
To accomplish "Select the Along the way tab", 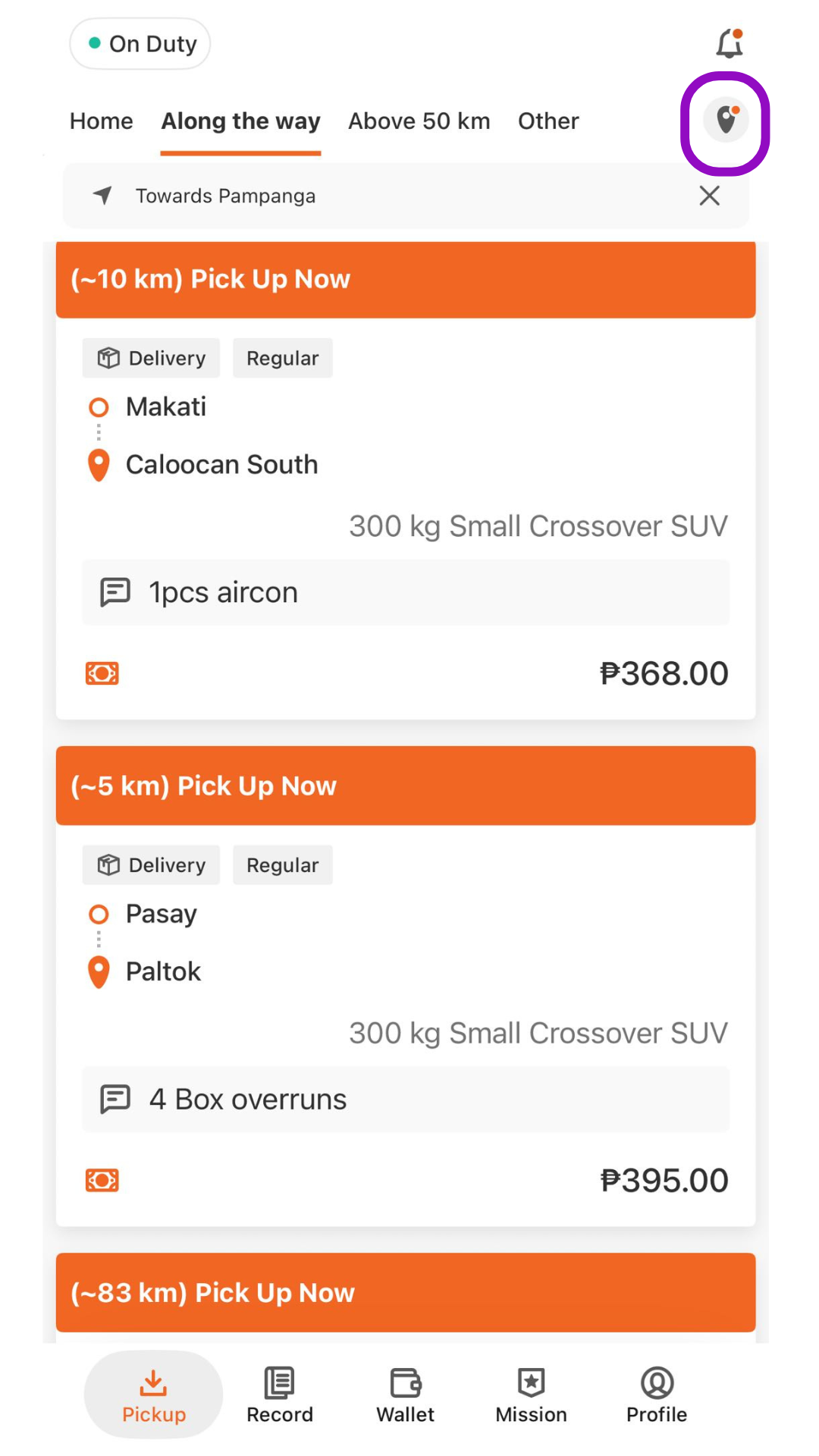I will pos(240,121).
